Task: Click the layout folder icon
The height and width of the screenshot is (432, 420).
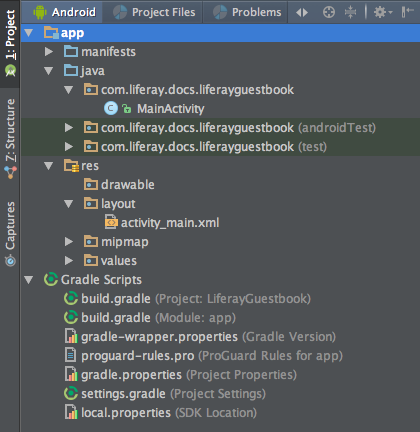Action: [x=91, y=204]
